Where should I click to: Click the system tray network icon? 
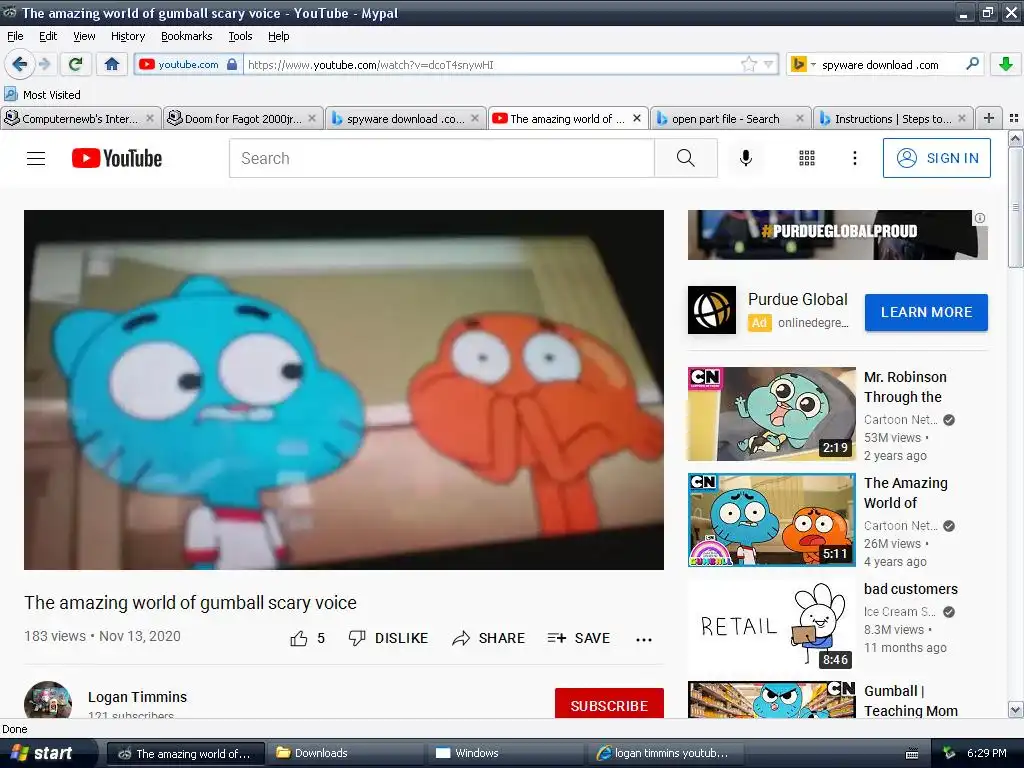(x=949, y=754)
